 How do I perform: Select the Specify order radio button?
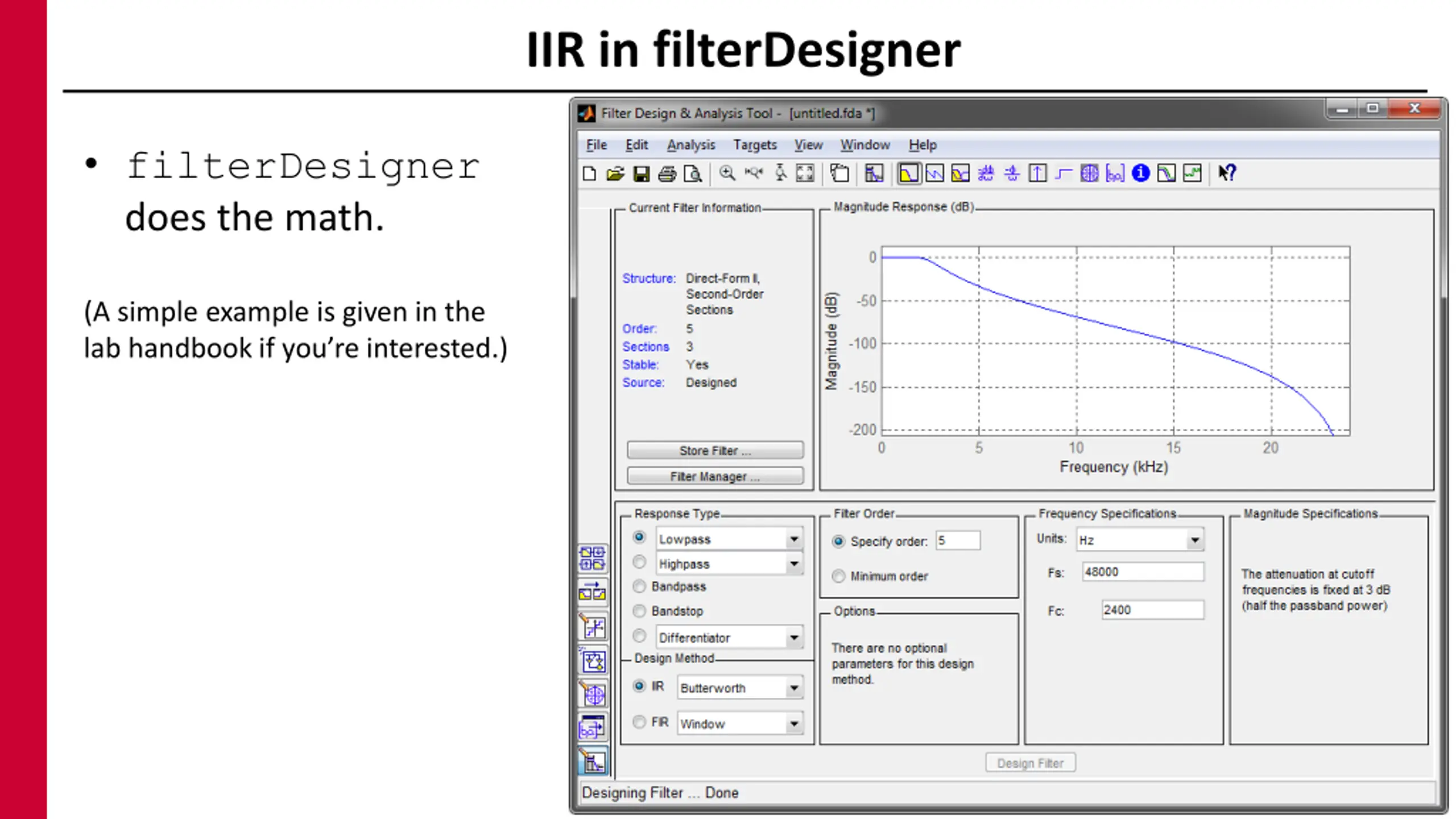(838, 541)
